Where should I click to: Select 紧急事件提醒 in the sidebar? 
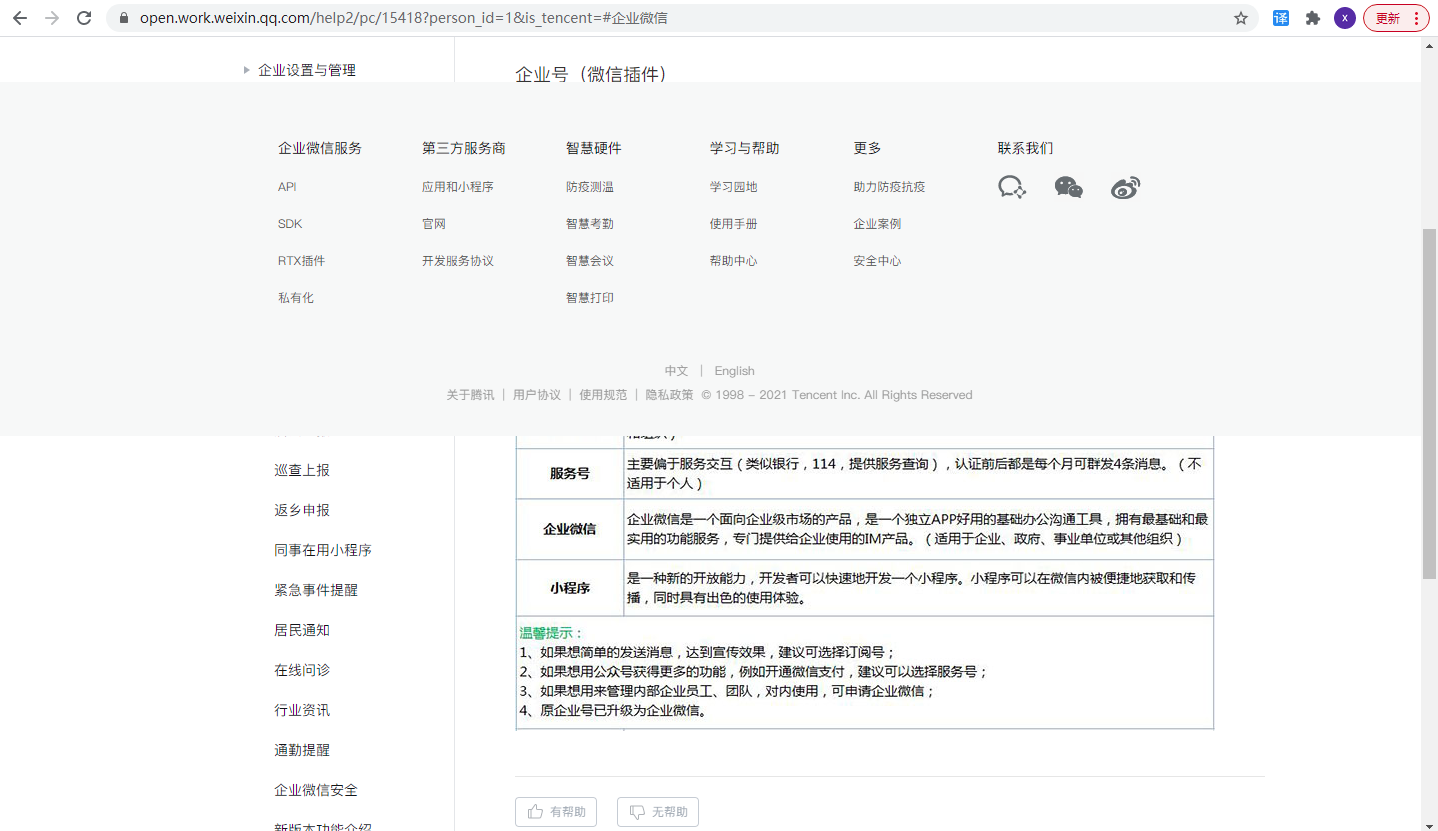[316, 590]
